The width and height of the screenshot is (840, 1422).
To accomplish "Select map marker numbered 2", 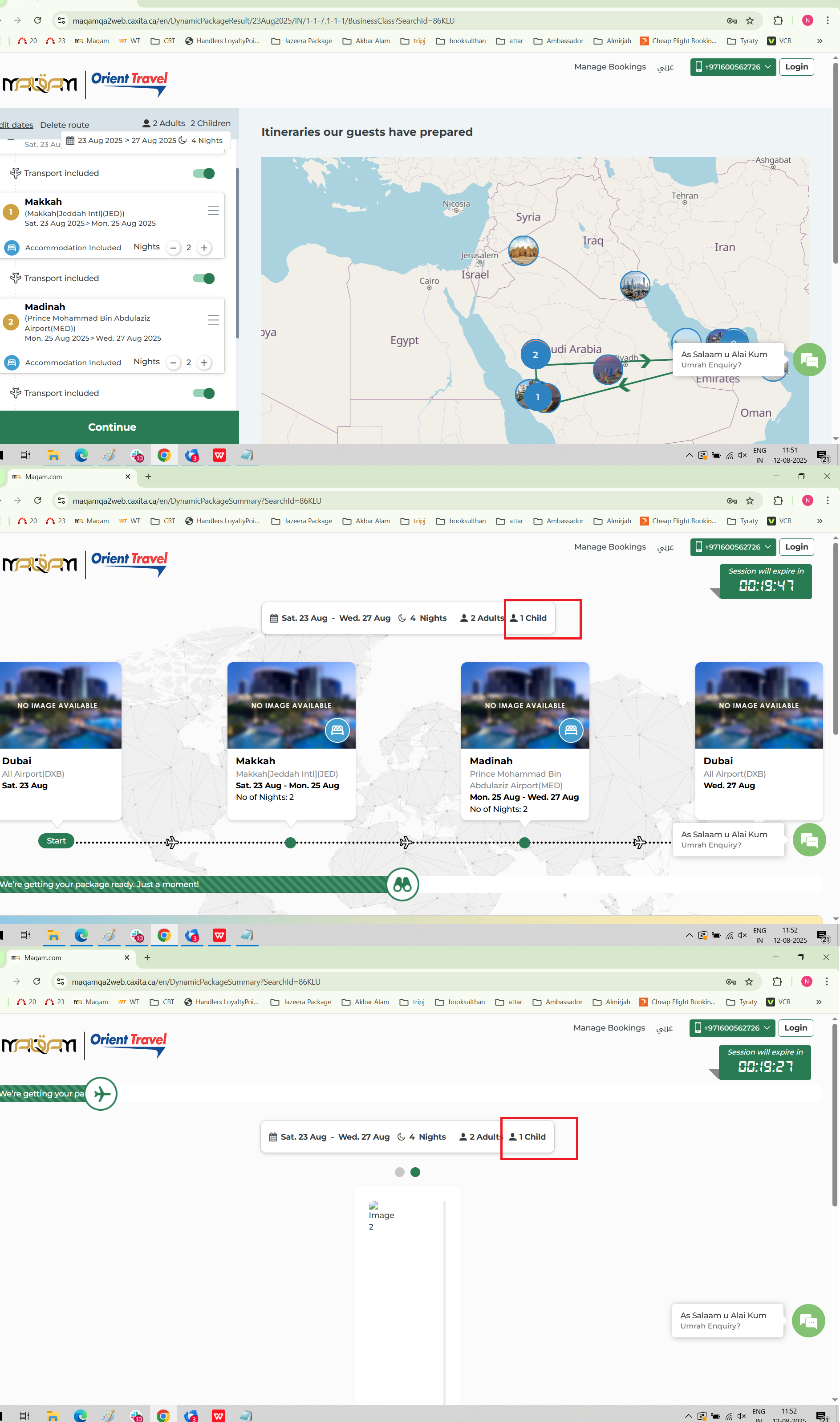I will (535, 355).
